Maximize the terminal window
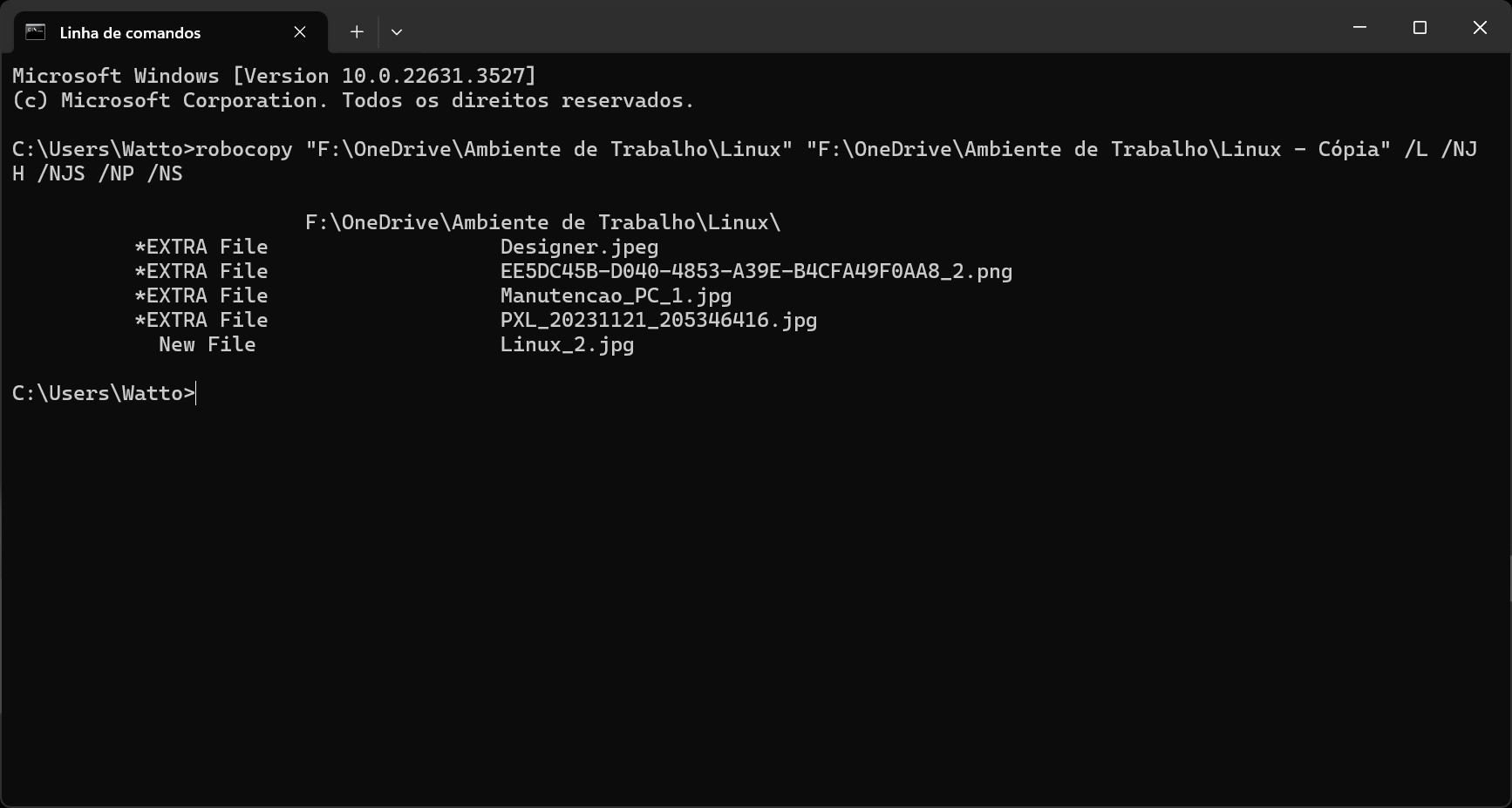The height and width of the screenshot is (808, 1512). pos(1420,28)
